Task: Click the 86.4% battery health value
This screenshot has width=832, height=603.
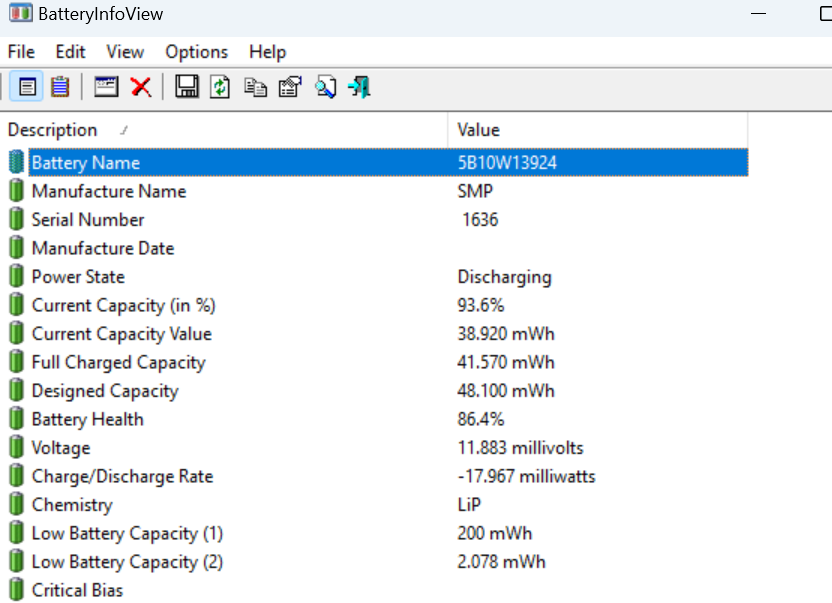Action: [480, 419]
